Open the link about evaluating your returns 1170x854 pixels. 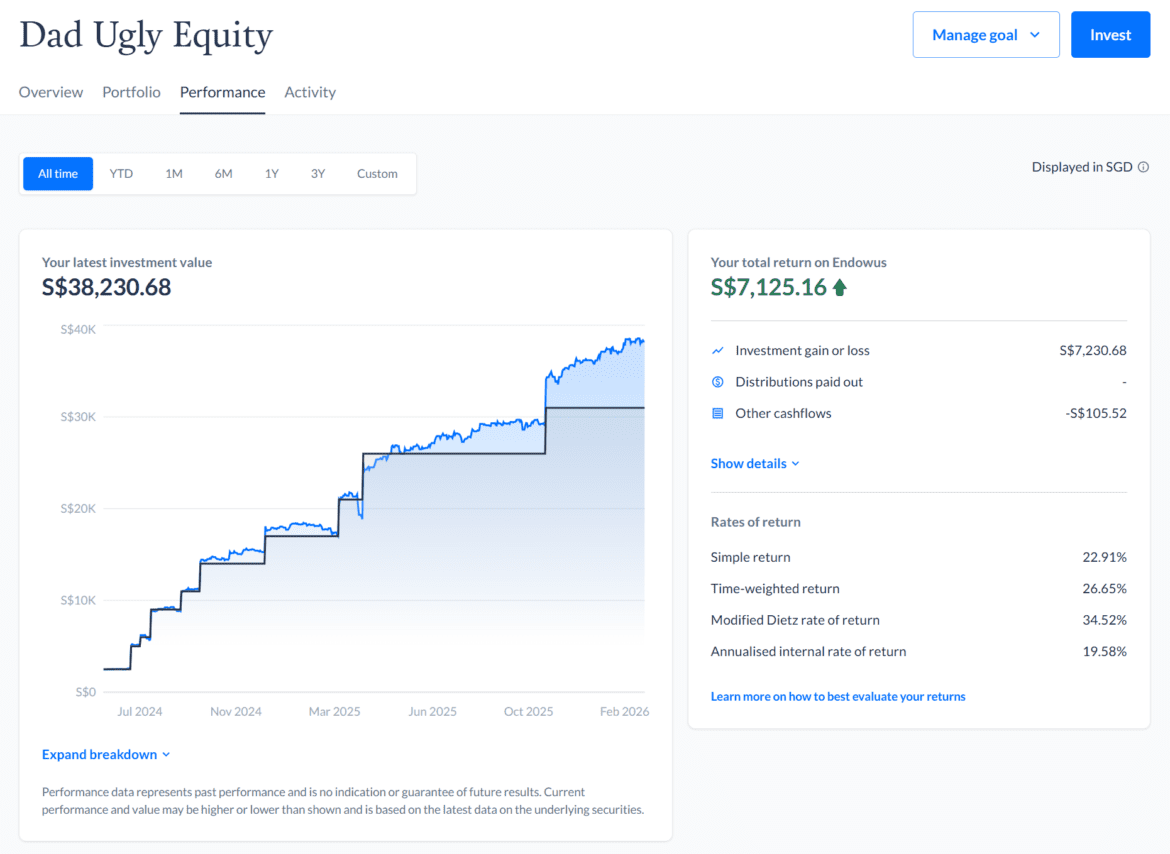click(x=838, y=696)
